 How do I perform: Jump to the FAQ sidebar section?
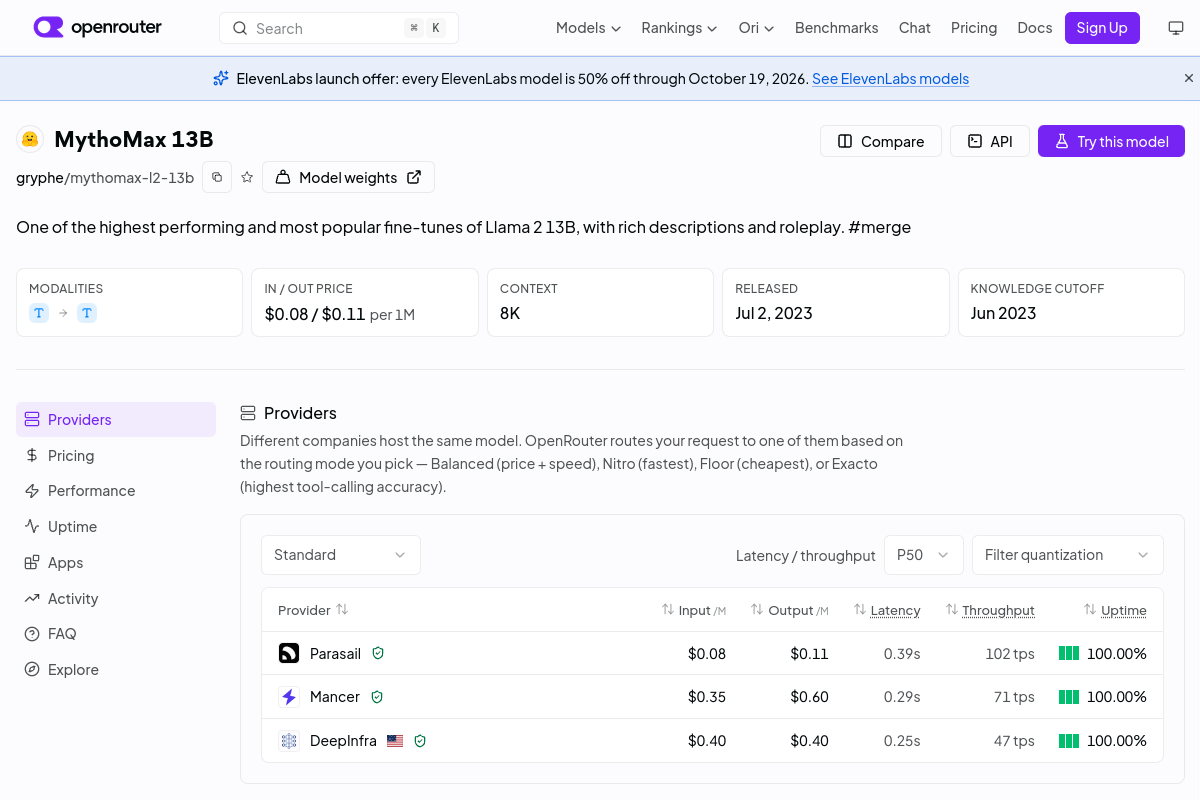click(x=116, y=634)
